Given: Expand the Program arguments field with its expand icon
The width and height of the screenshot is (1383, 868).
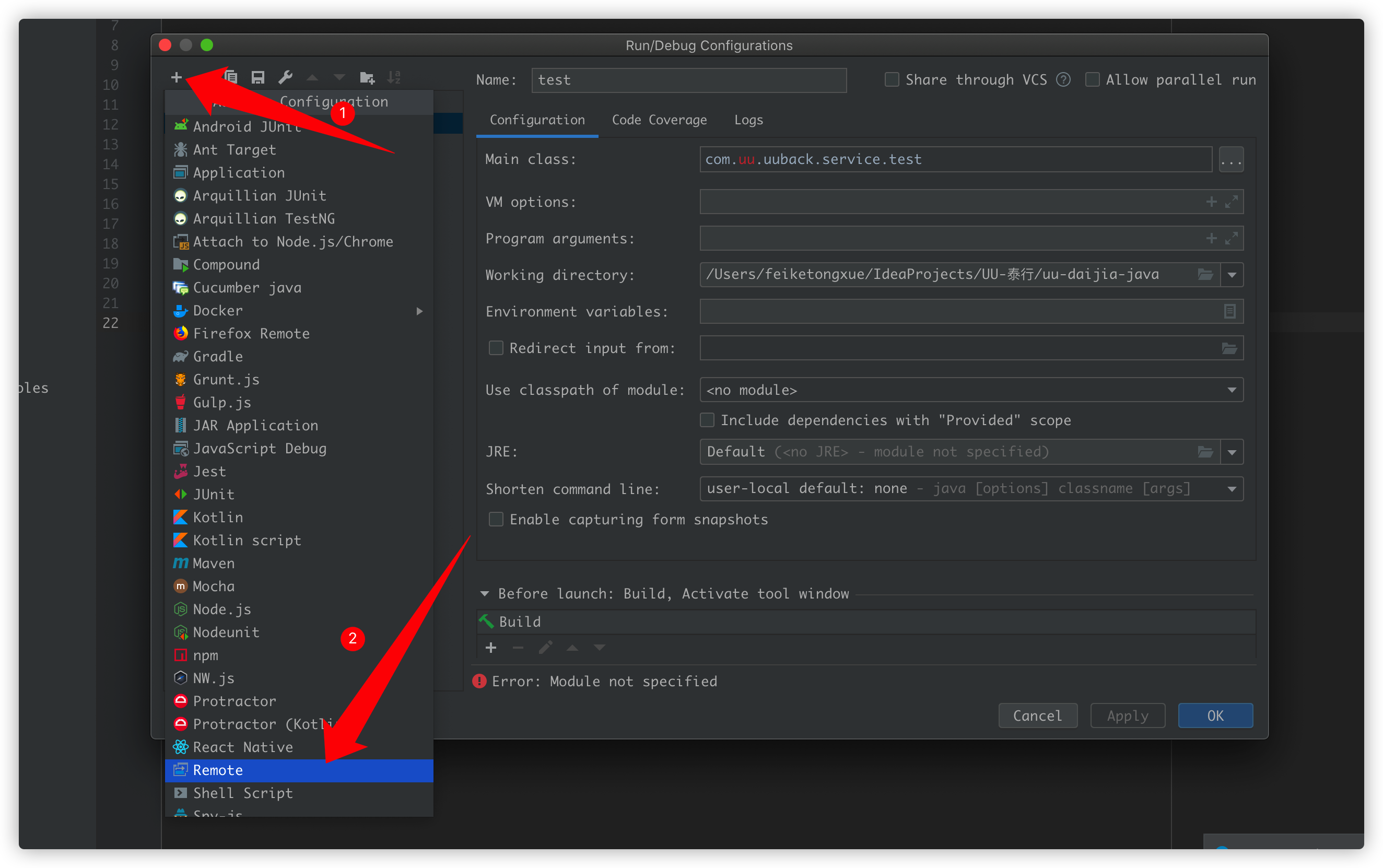Looking at the screenshot, I should pyautogui.click(x=1231, y=238).
